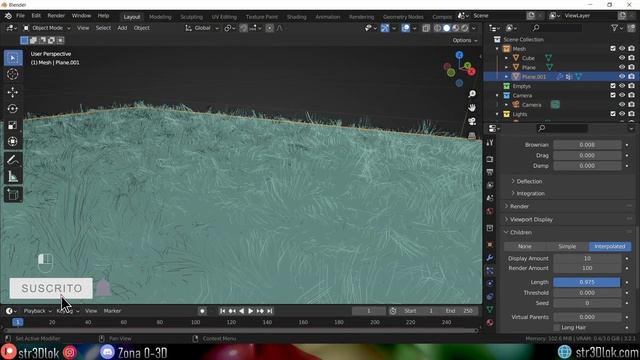
Task: Play the timeline animation
Action: pos(251,311)
